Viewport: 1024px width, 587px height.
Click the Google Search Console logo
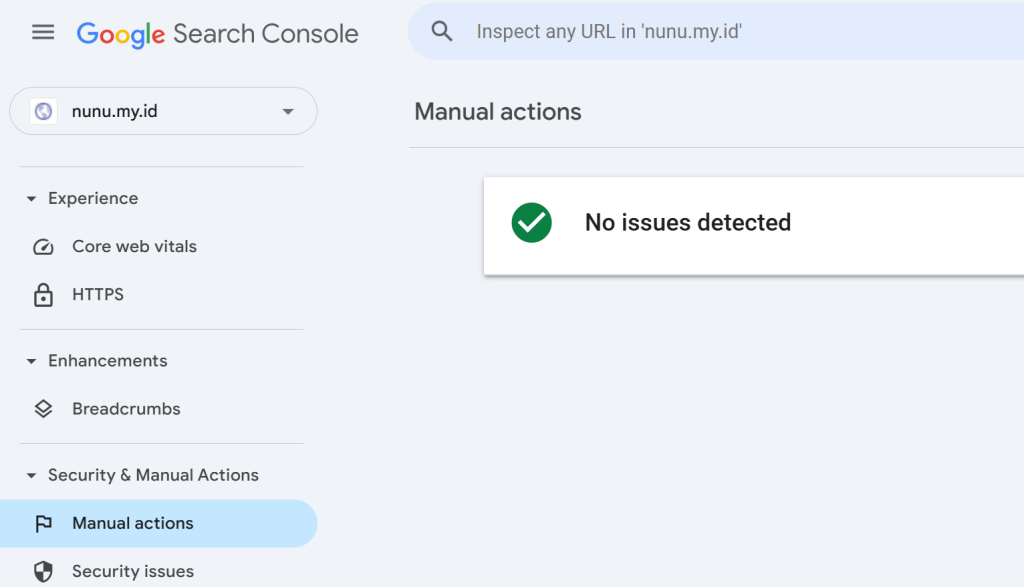pyautogui.click(x=217, y=34)
